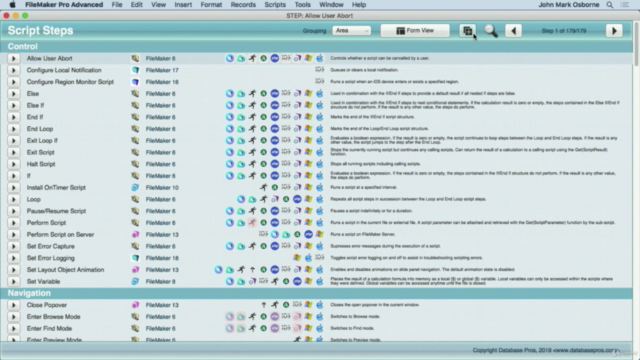Select the Set Variable step name
This screenshot has width=640, height=360.
tap(43, 282)
